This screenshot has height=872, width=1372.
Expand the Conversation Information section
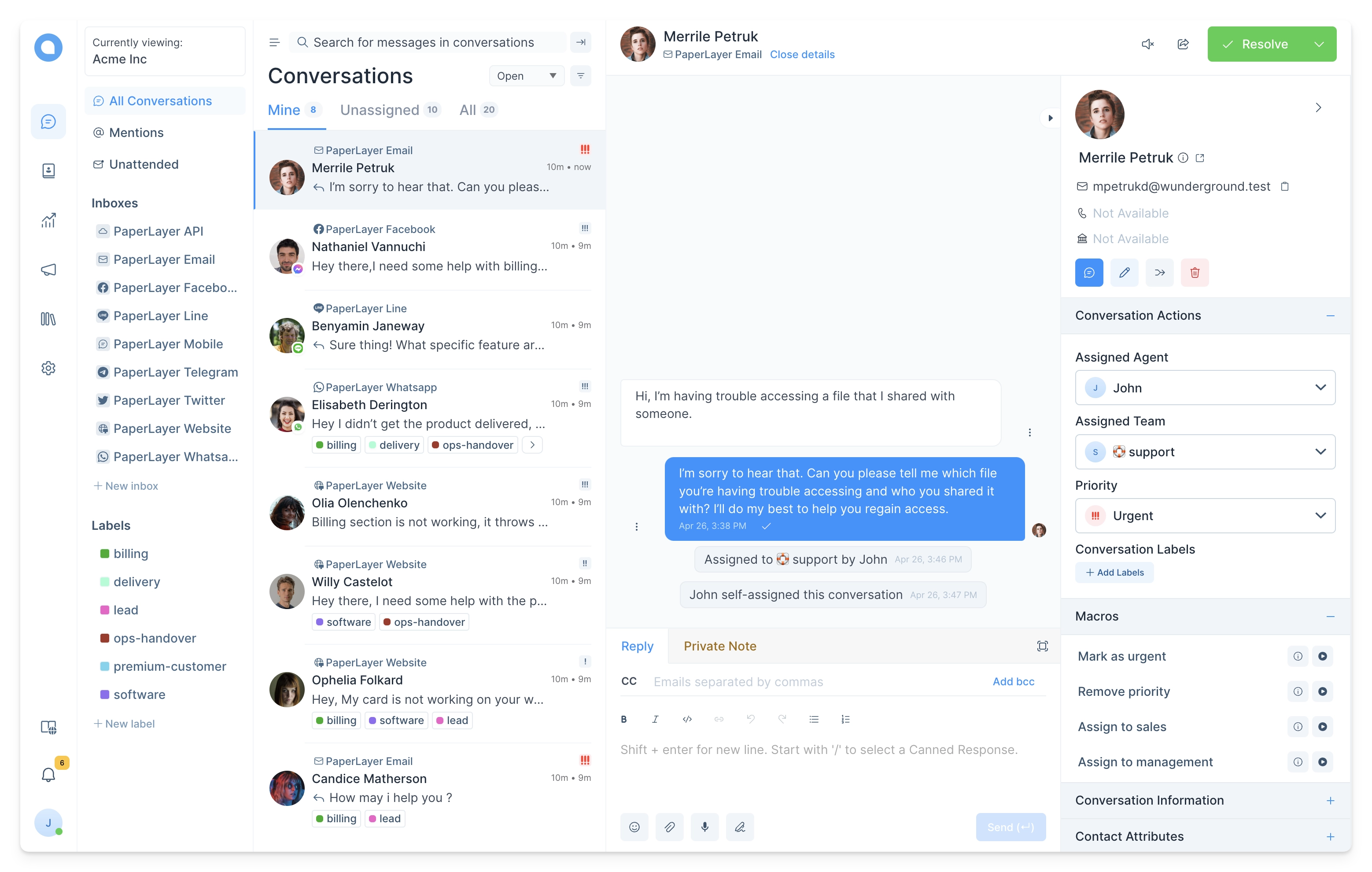[x=1331, y=800]
